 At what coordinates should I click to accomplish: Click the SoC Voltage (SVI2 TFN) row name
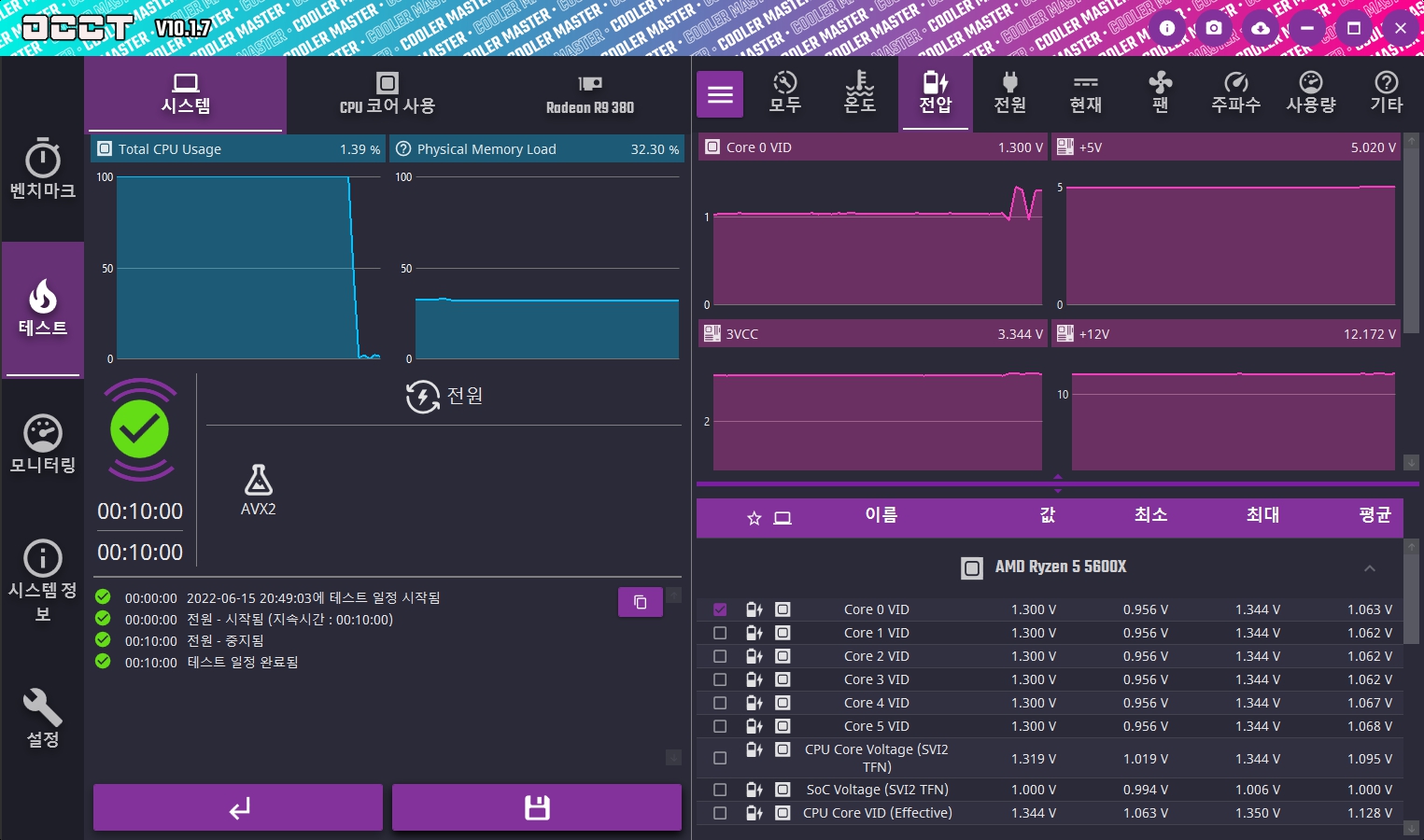pyautogui.click(x=878, y=790)
